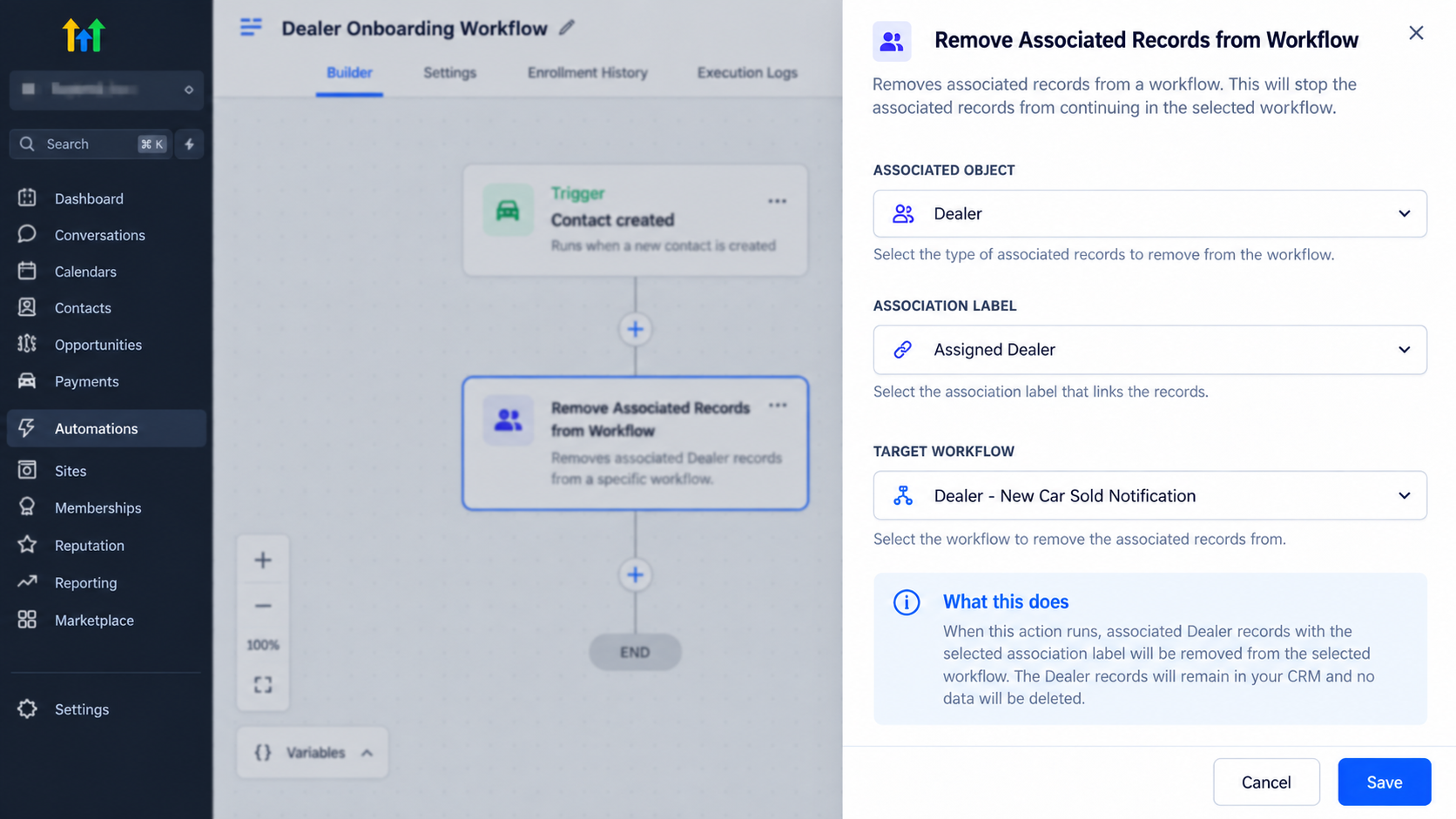The image size is (1456, 819).
Task: Add a step above the END node
Action: point(636,574)
